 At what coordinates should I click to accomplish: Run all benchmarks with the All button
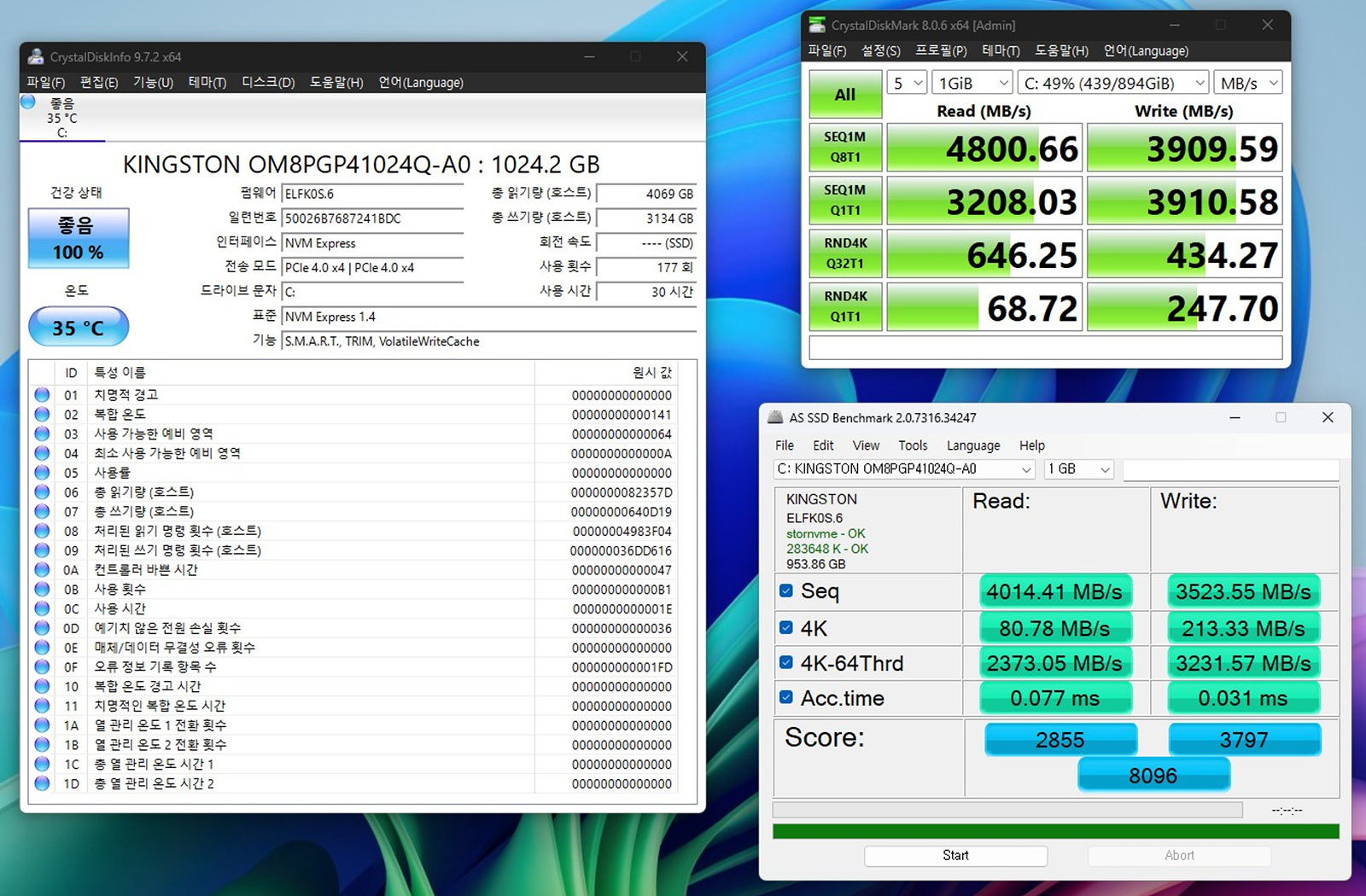(845, 95)
